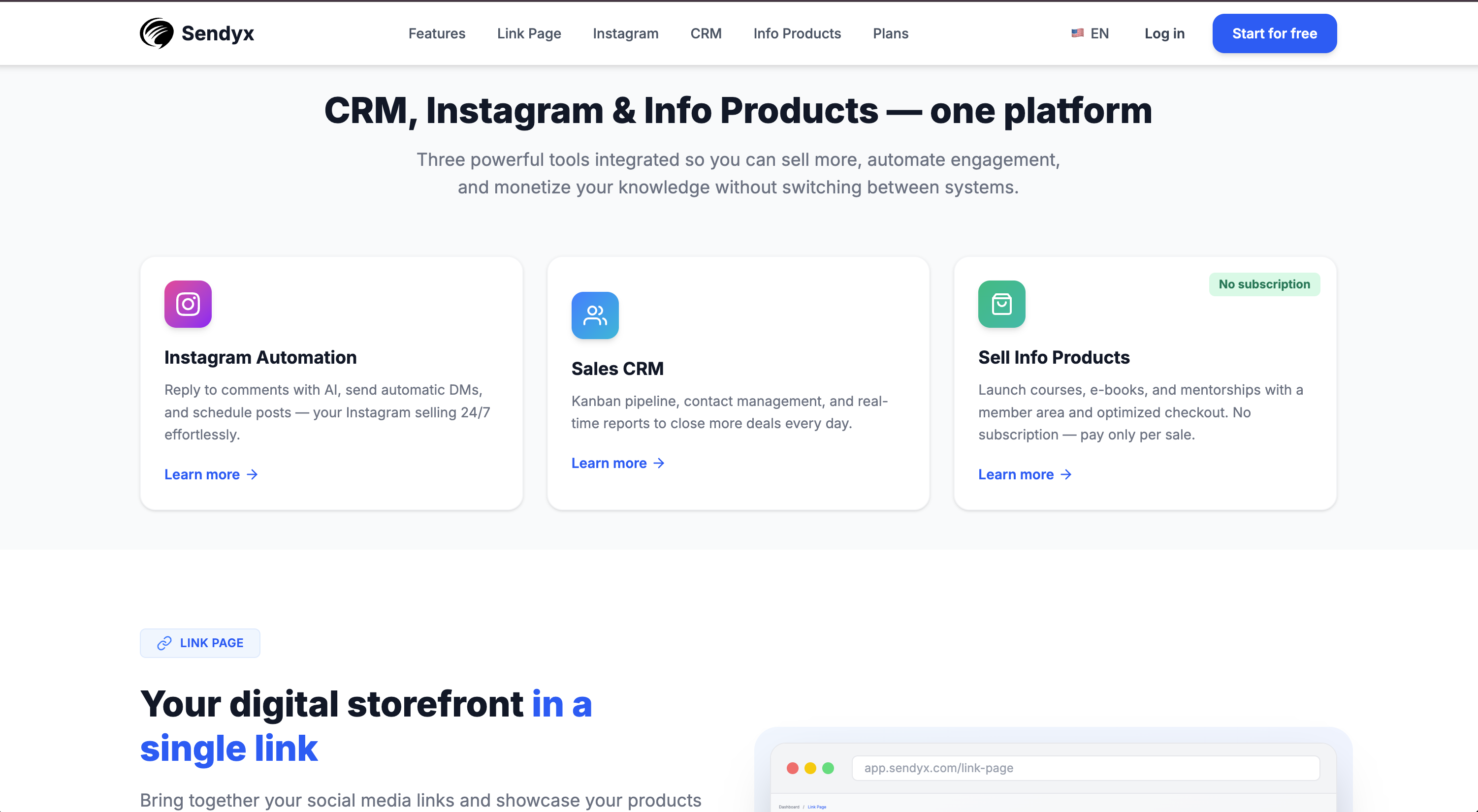Open the EN language selector
The height and width of the screenshot is (812, 1478).
[1099, 33]
